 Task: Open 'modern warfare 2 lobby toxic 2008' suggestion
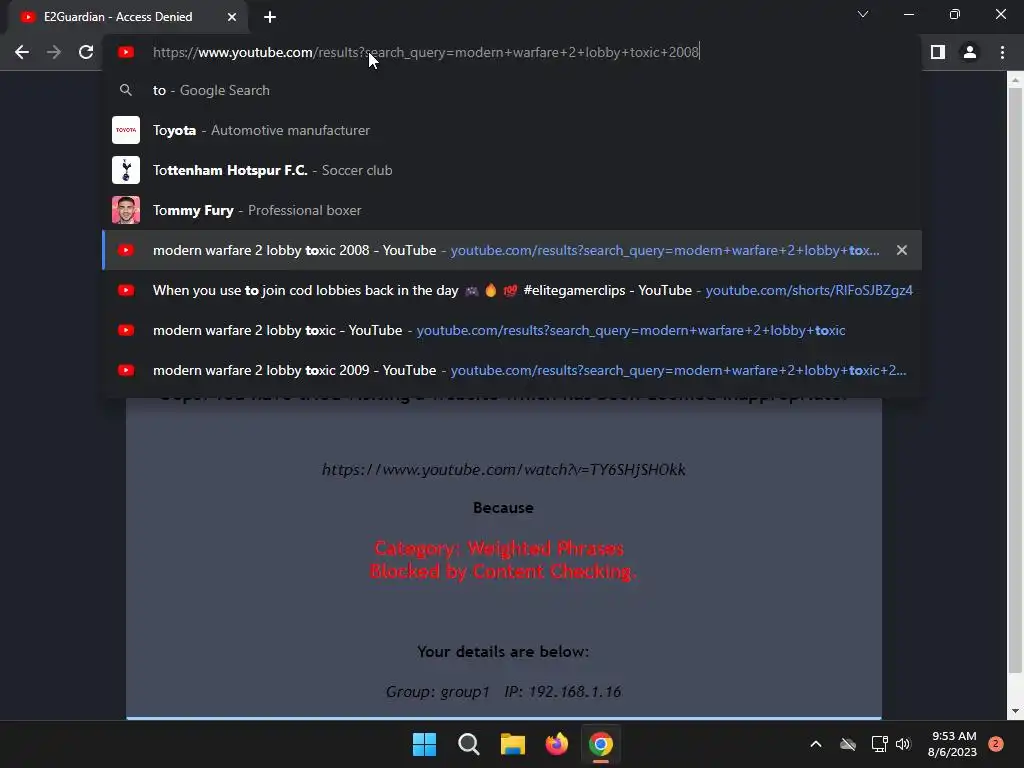click(x=512, y=250)
